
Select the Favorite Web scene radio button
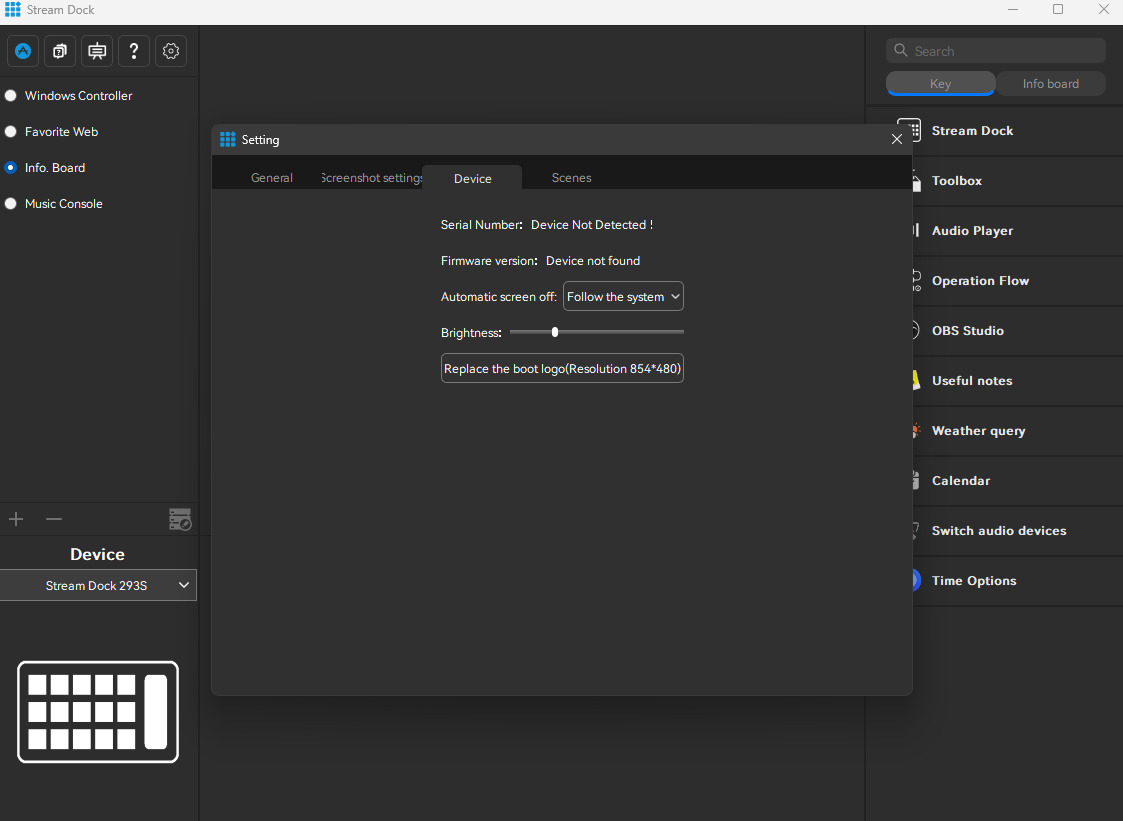[x=11, y=132]
